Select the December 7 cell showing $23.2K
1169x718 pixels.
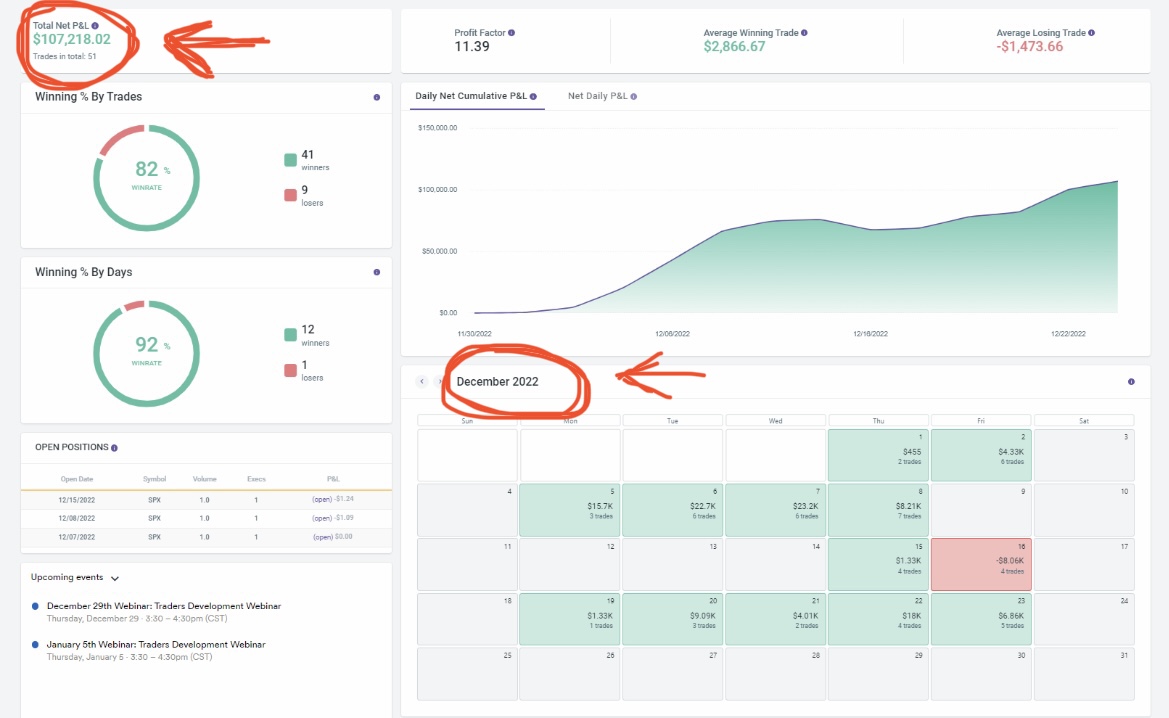(x=775, y=509)
